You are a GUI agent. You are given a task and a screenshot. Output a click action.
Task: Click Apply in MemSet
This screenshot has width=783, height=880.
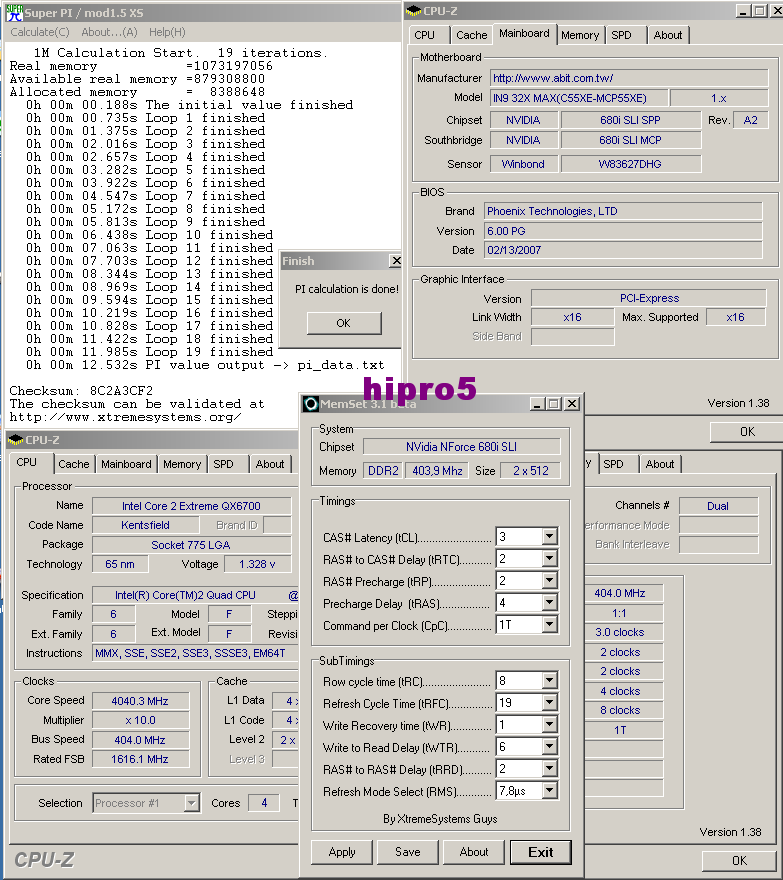point(342,852)
